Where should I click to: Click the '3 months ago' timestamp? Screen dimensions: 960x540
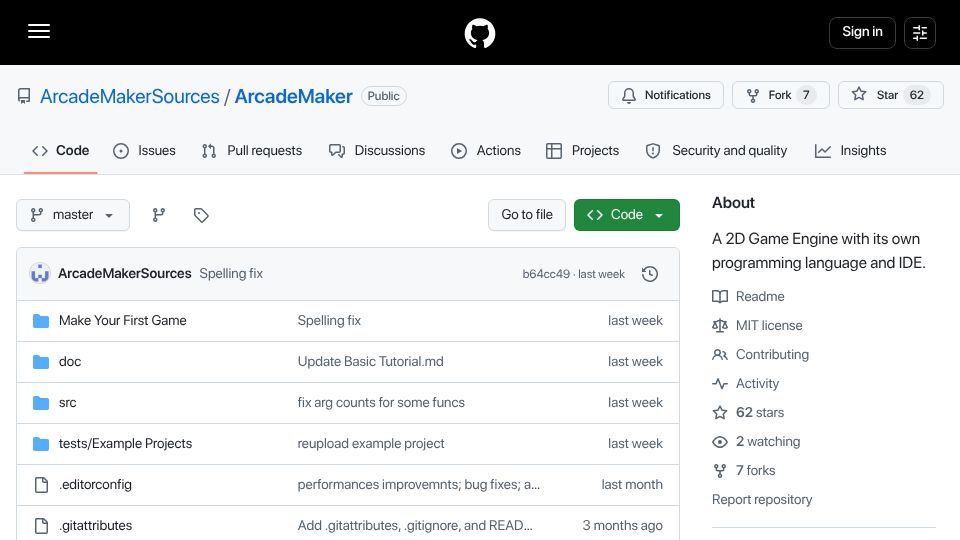[623, 525]
